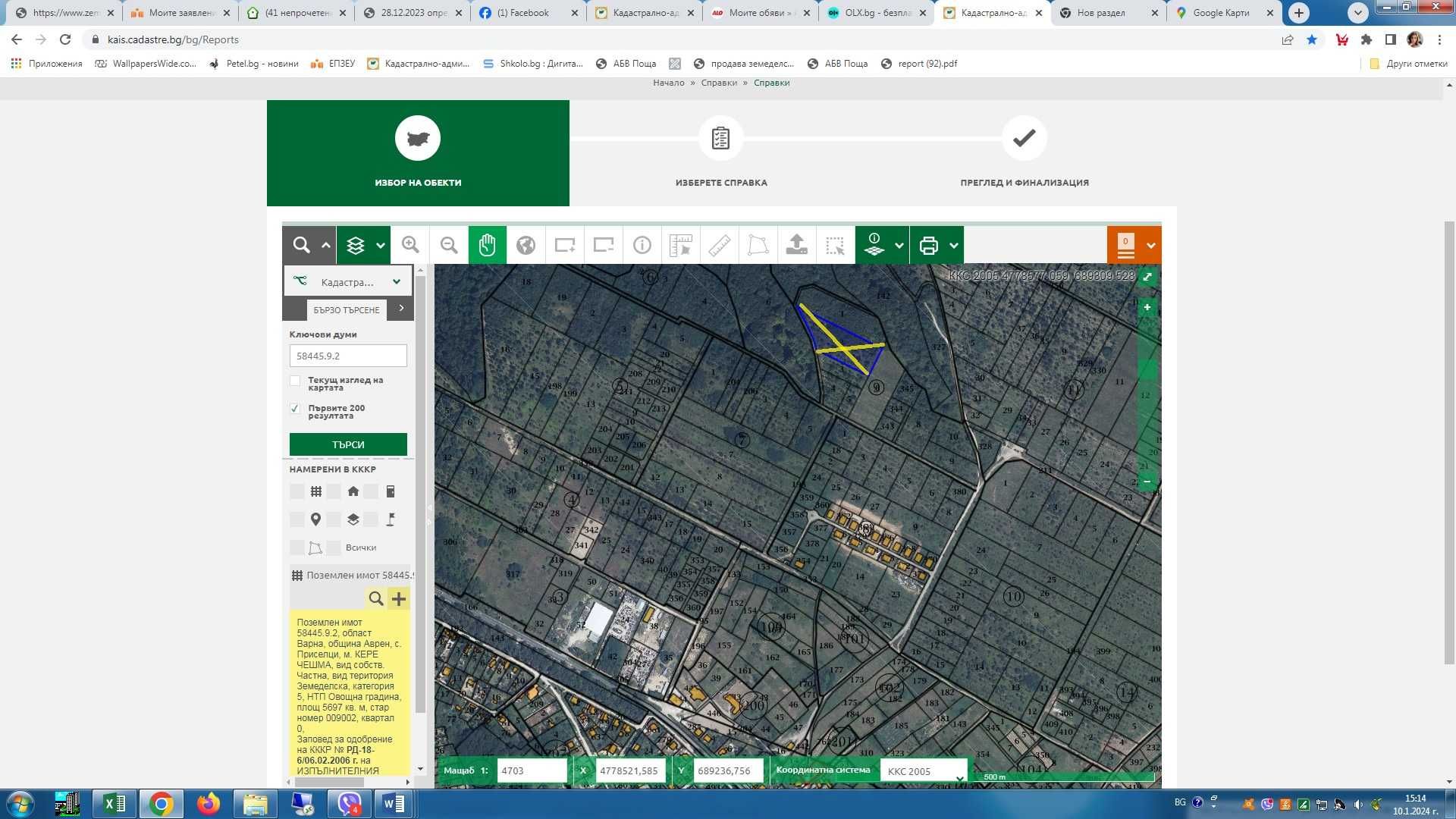Open Excel from the Windows taskbar
The width and height of the screenshot is (1456, 819).
[115, 804]
